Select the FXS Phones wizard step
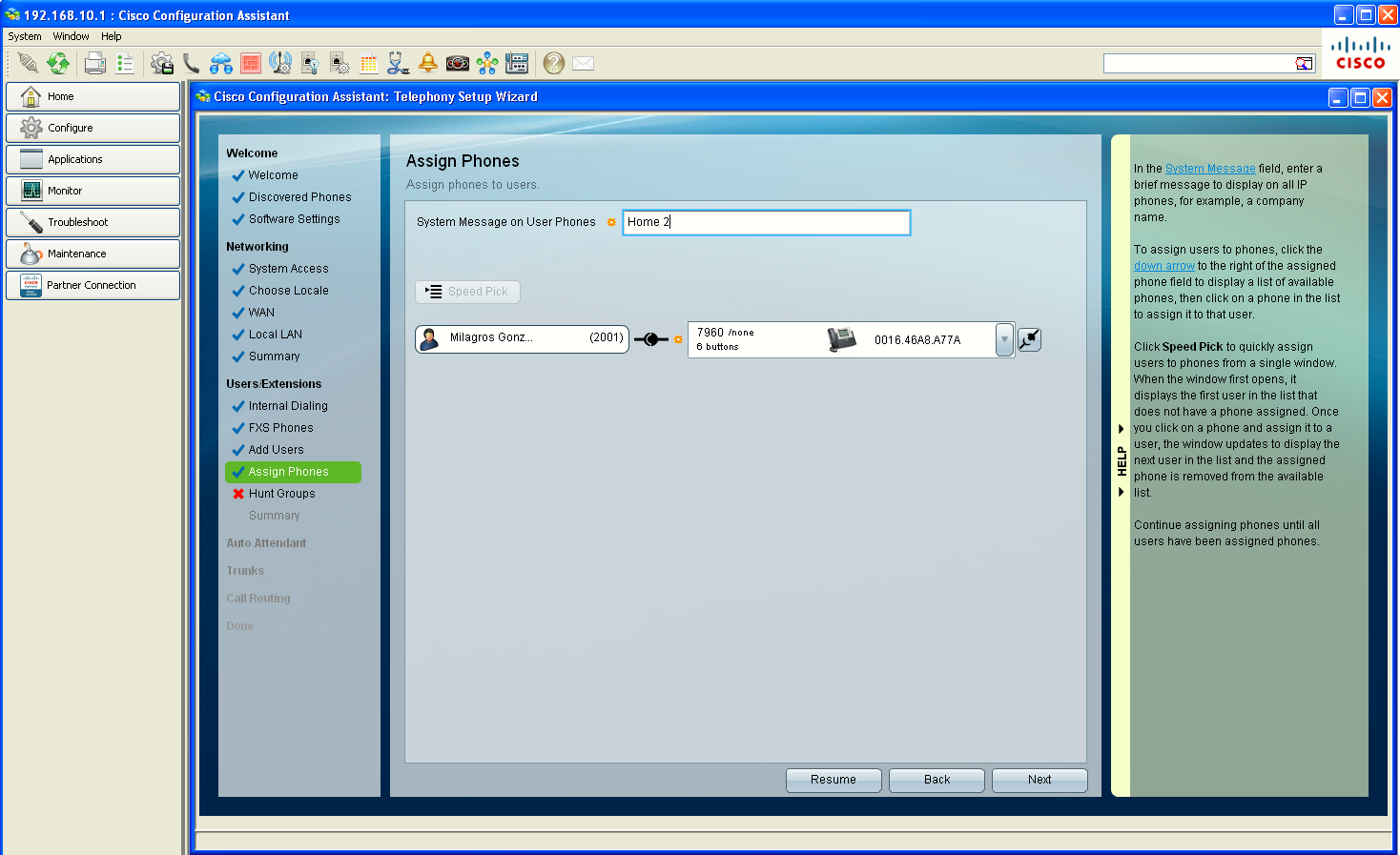This screenshot has width=1400, height=855. 280,428
